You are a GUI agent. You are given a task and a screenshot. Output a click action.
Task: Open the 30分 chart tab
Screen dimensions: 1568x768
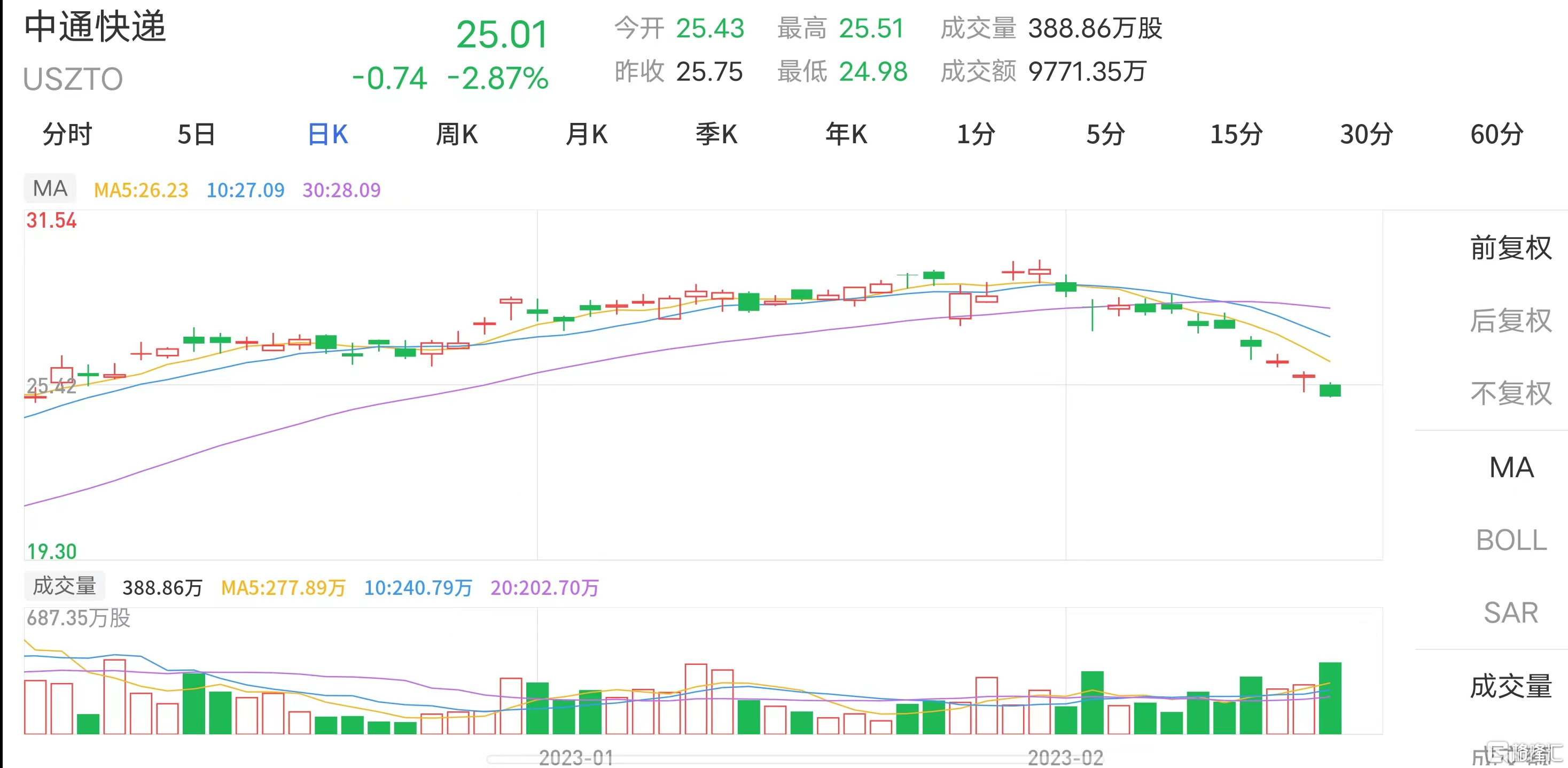point(1367,134)
